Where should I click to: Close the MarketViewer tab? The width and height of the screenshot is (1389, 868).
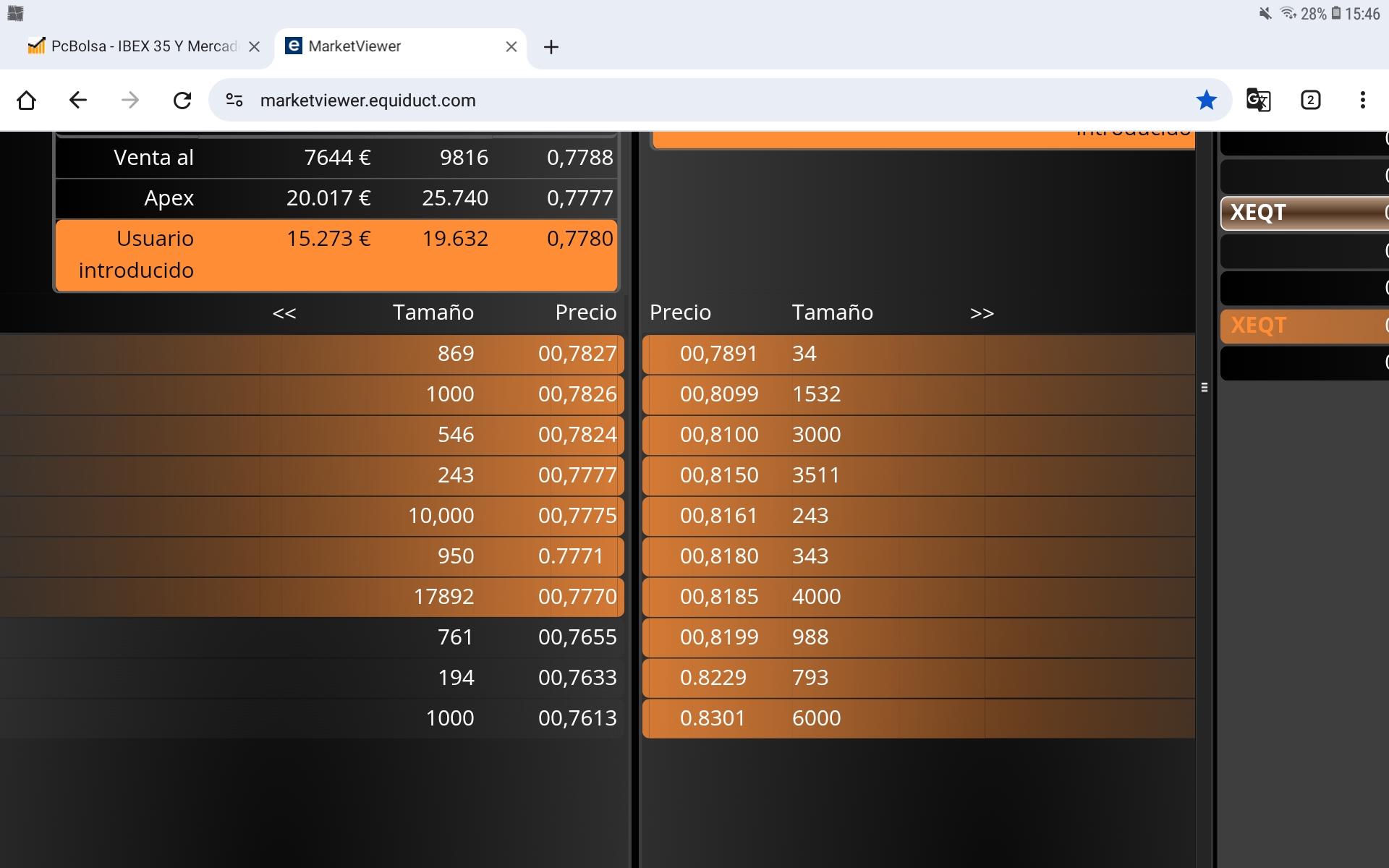click(x=511, y=47)
